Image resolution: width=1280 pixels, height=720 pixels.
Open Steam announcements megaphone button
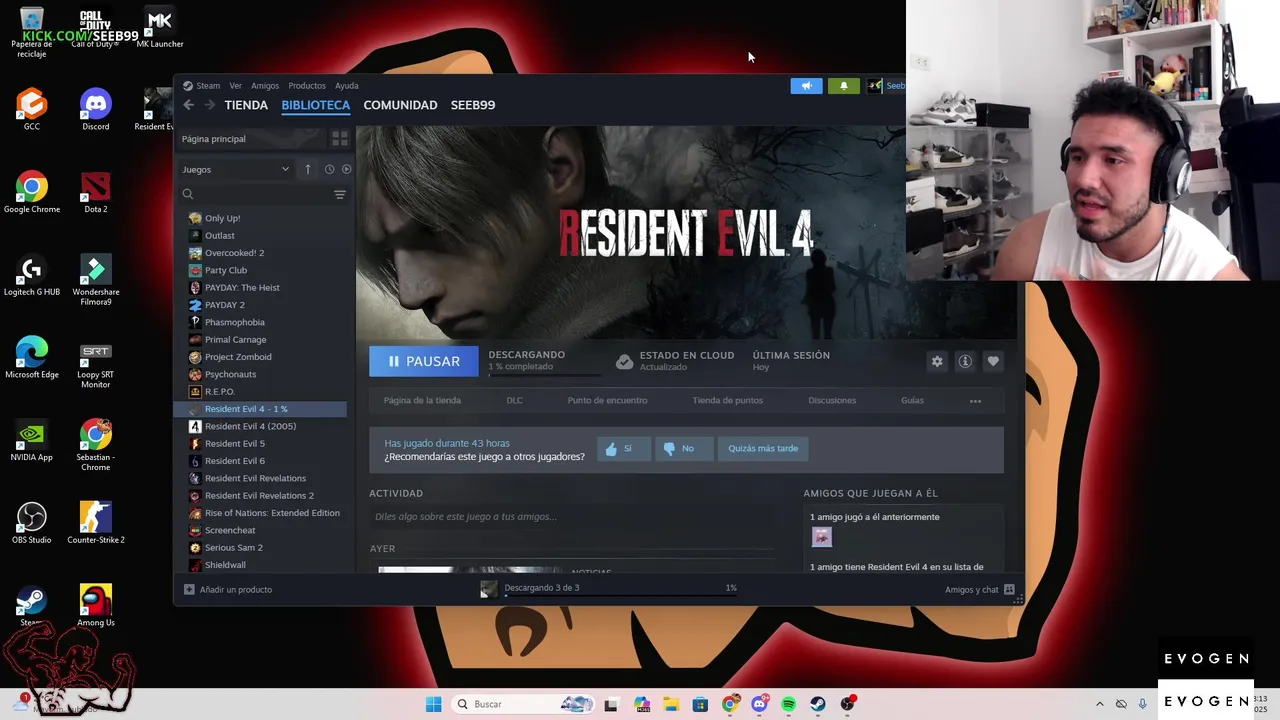point(806,86)
